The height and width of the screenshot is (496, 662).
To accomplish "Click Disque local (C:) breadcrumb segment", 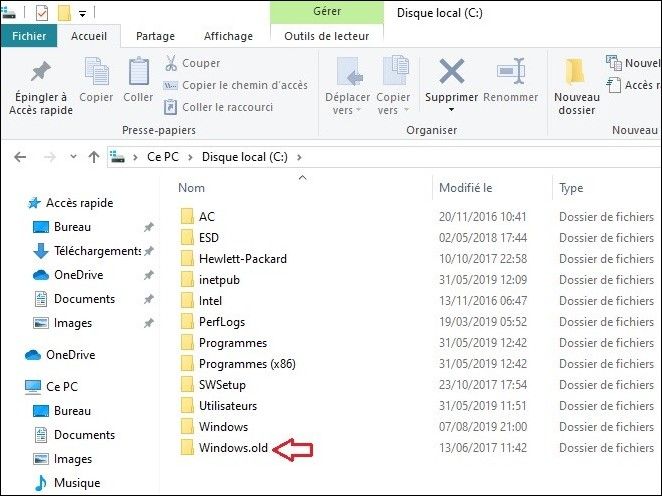I will click(x=245, y=157).
